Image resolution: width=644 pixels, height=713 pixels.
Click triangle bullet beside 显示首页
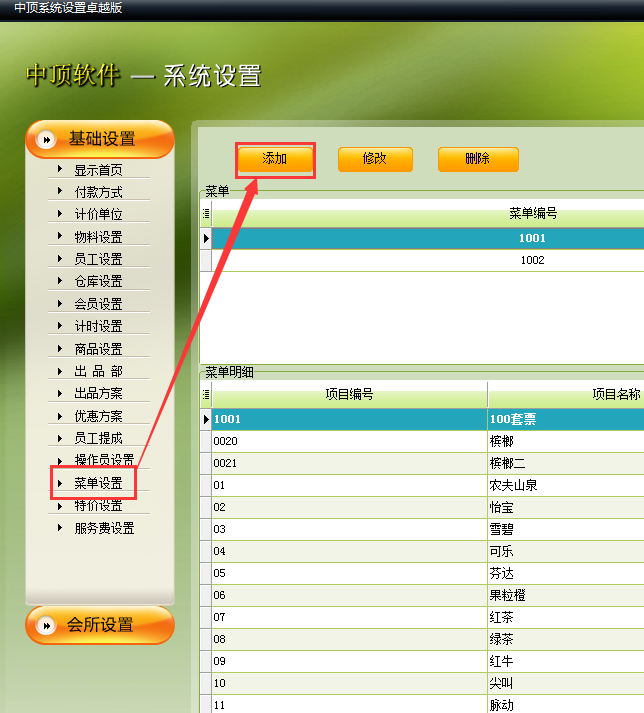pos(60,169)
